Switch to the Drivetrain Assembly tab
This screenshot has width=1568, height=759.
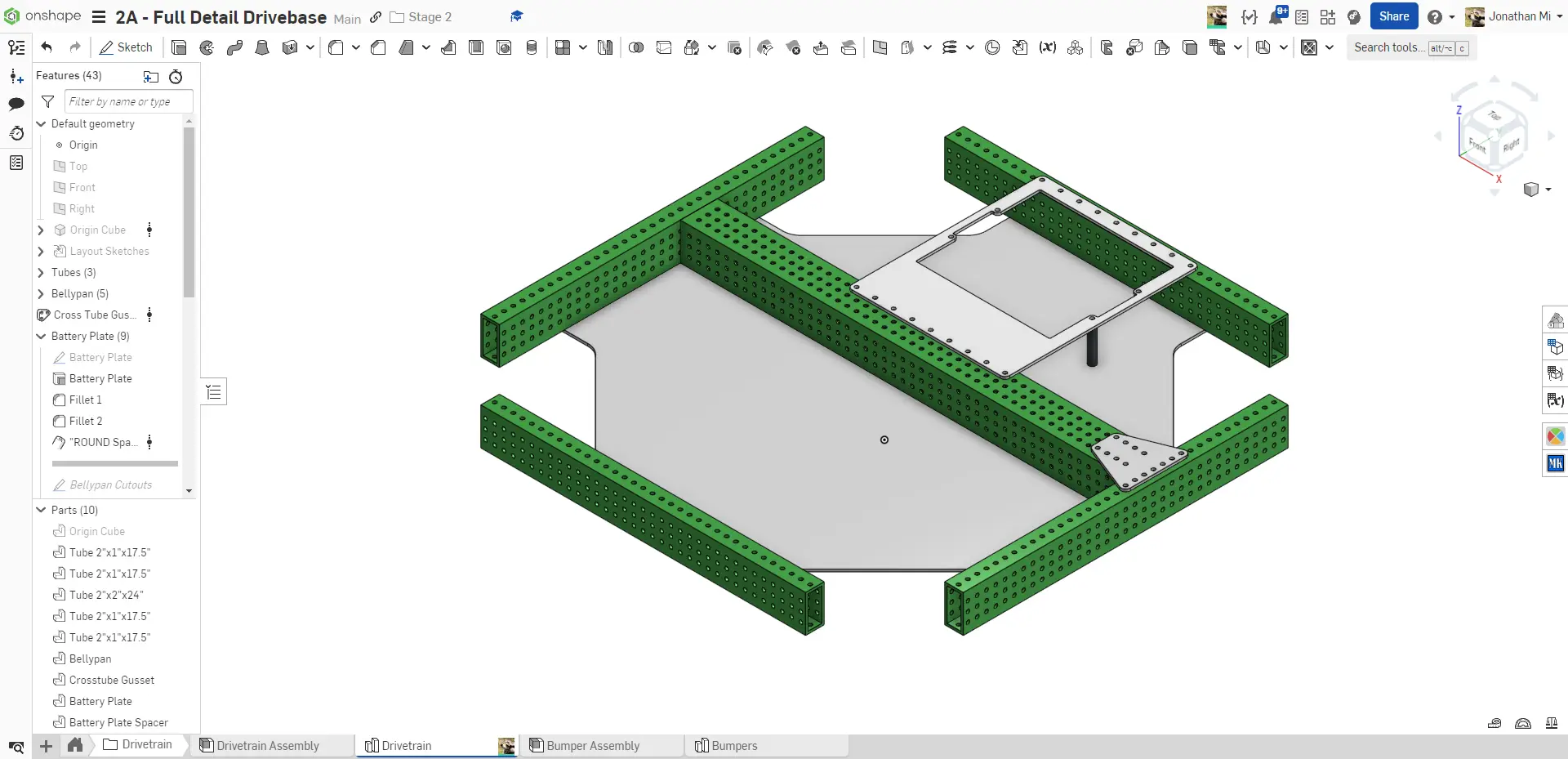click(x=268, y=745)
